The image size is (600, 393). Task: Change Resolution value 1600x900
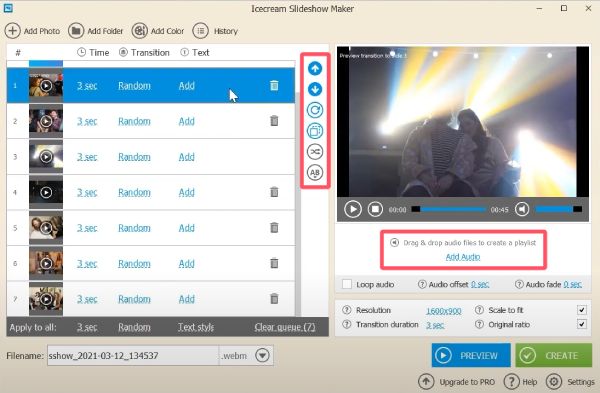click(443, 311)
